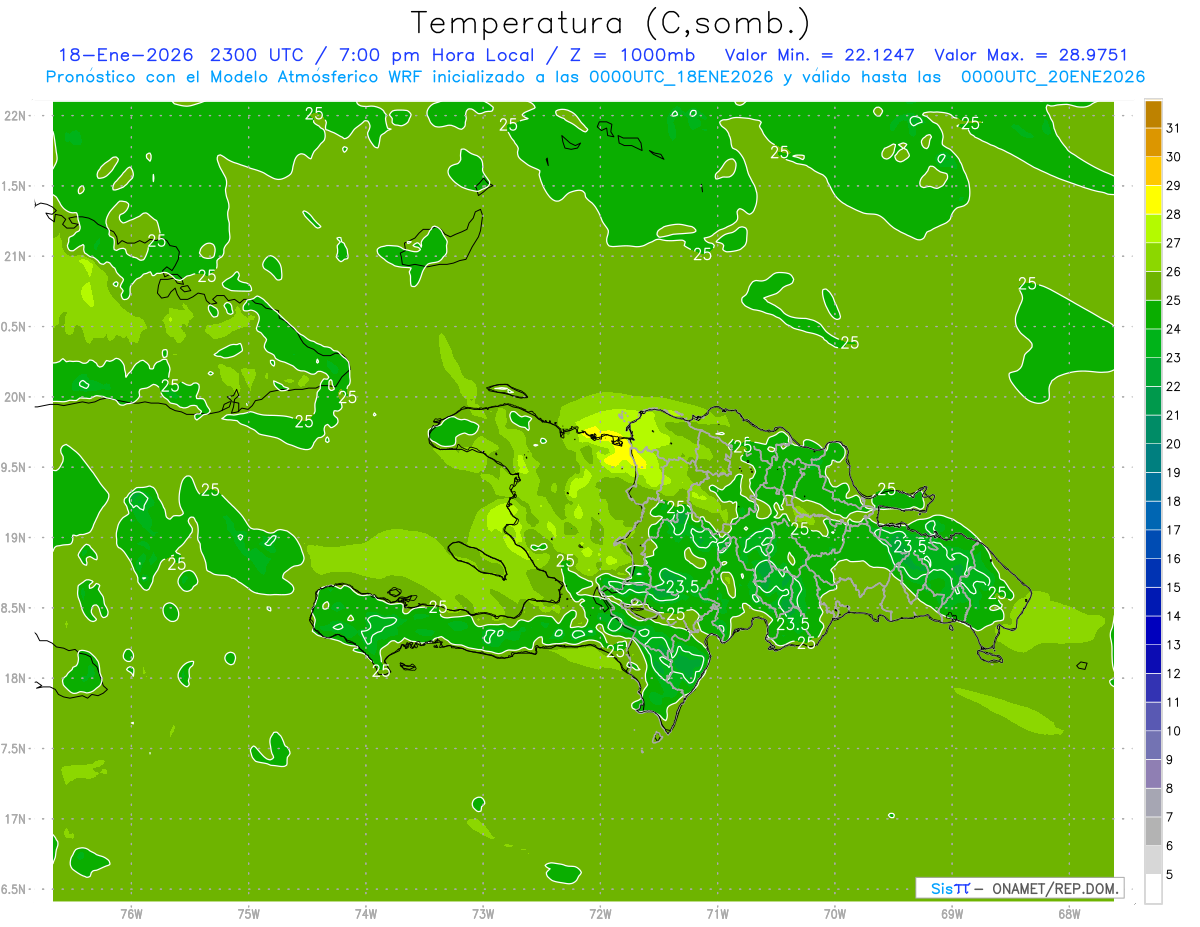Select the lime swatch between 27 and 28
Screen dimensions: 1200x927
[x=1153, y=228]
